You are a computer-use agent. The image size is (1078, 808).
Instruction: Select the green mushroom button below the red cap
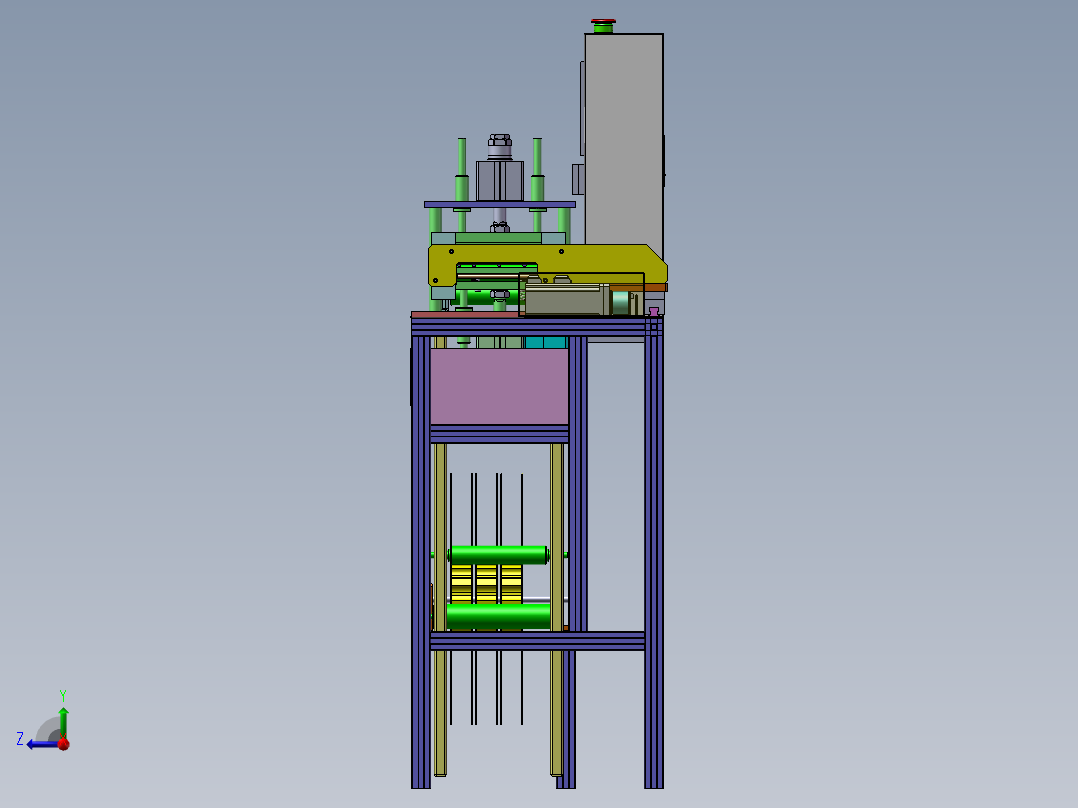(x=603, y=29)
